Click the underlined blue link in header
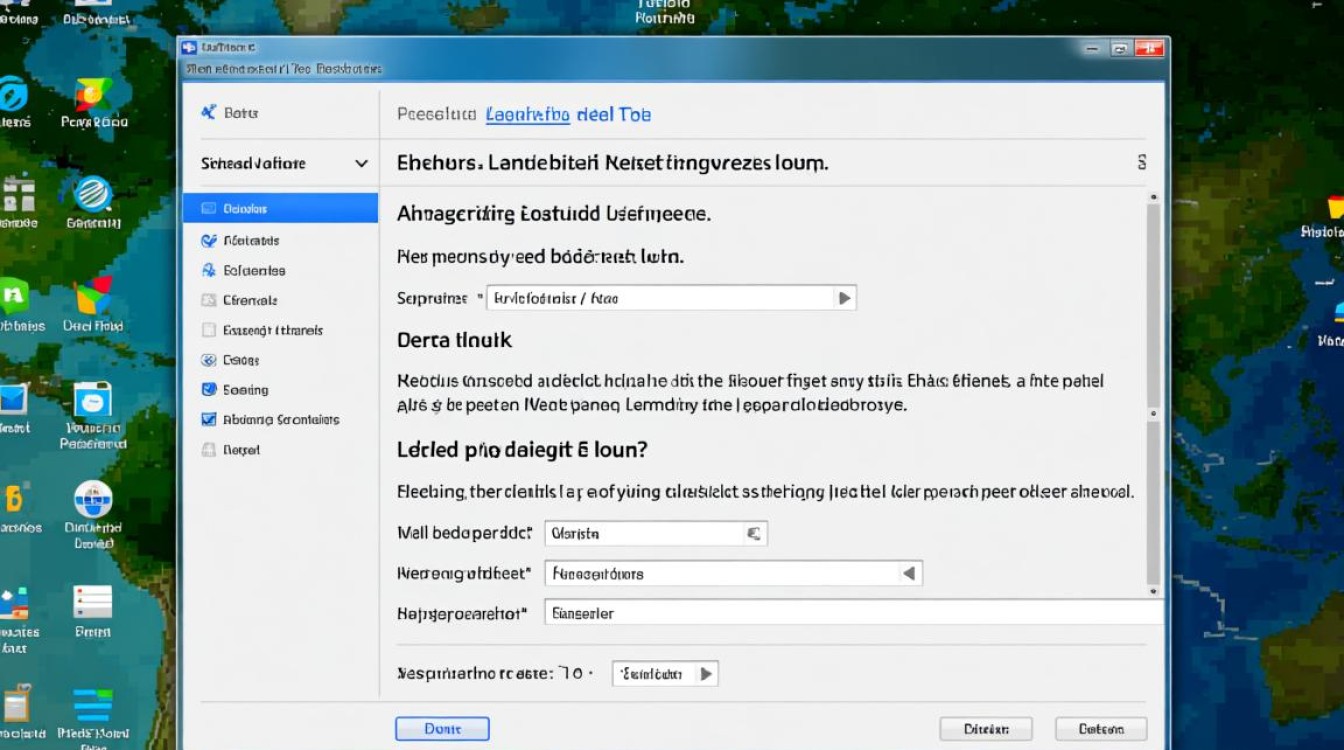 pos(527,115)
